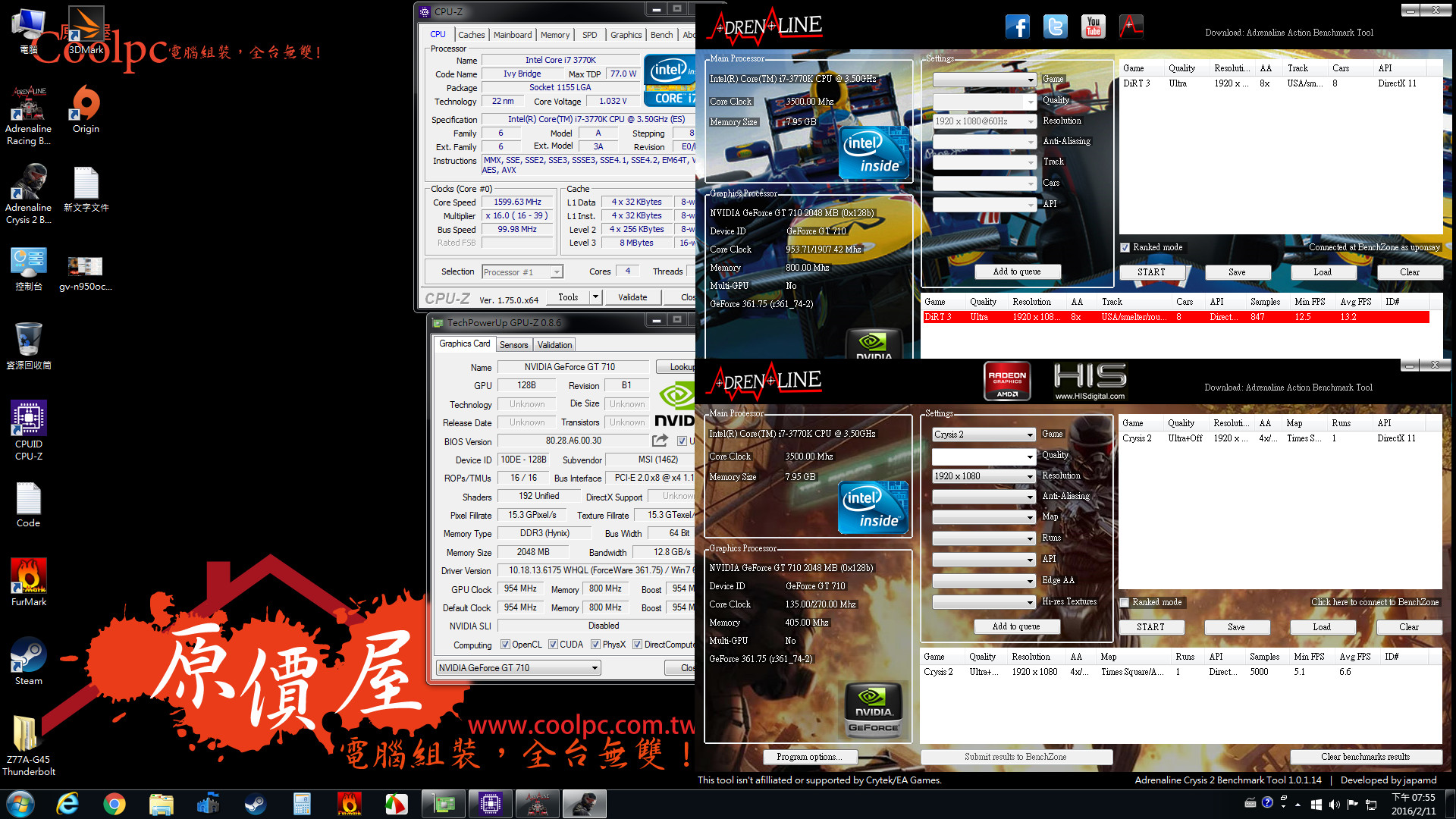Open the 1920 x 1080@60Hz Resolution dropdown
This screenshot has width=1456, height=819.
(x=984, y=121)
